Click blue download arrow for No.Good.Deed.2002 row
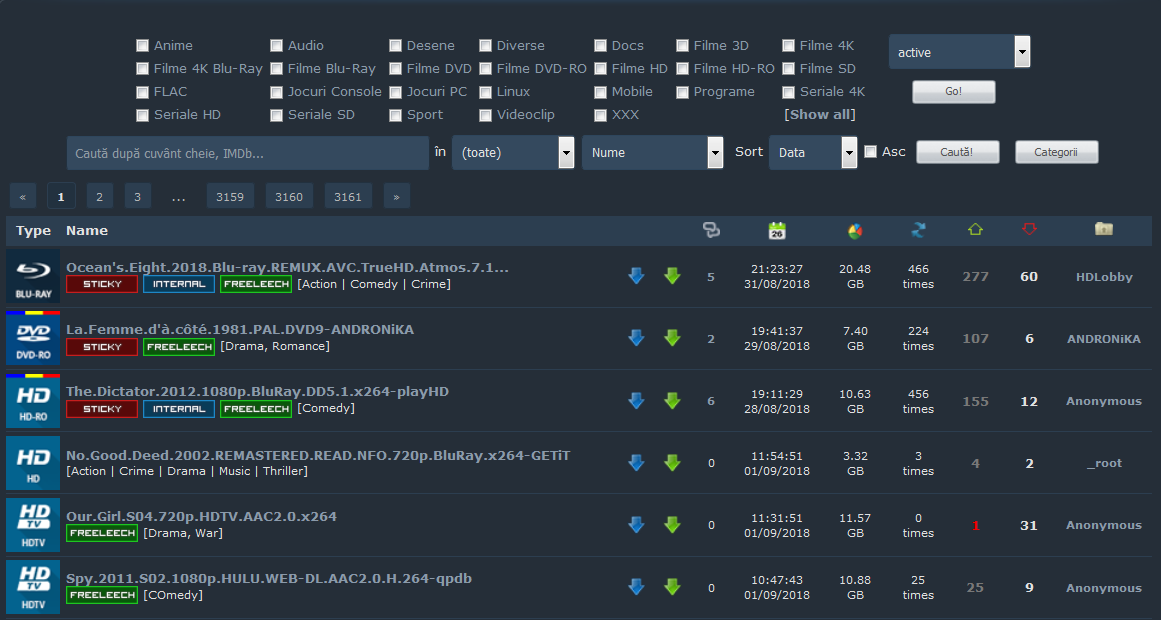 click(x=636, y=463)
